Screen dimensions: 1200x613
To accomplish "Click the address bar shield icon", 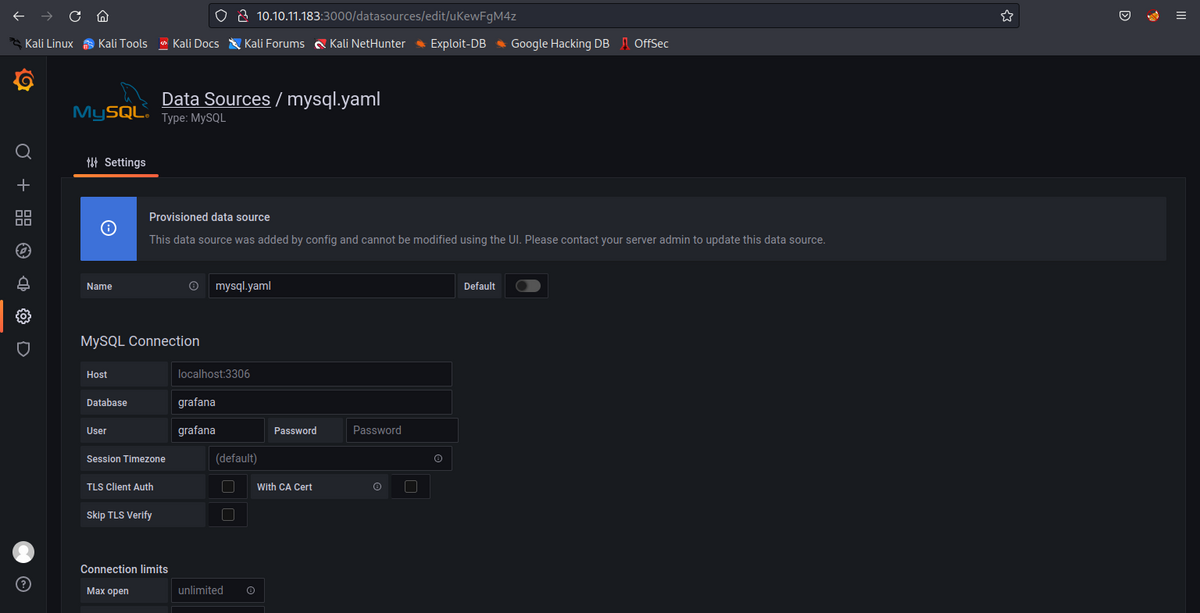I will point(222,16).
